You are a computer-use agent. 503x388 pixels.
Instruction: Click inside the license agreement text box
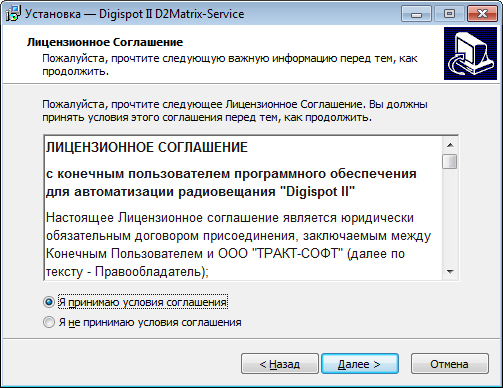point(243,208)
